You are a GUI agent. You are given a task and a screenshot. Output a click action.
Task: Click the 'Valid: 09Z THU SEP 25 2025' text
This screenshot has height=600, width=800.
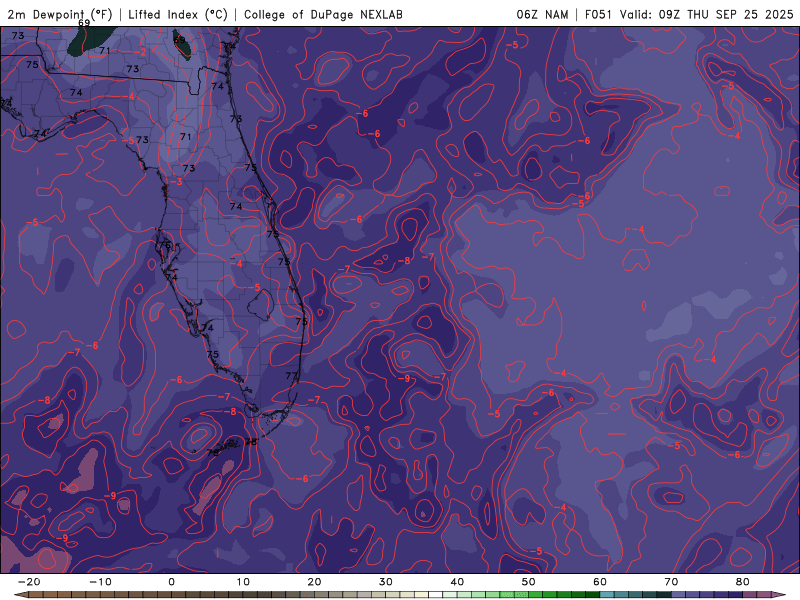click(x=707, y=14)
